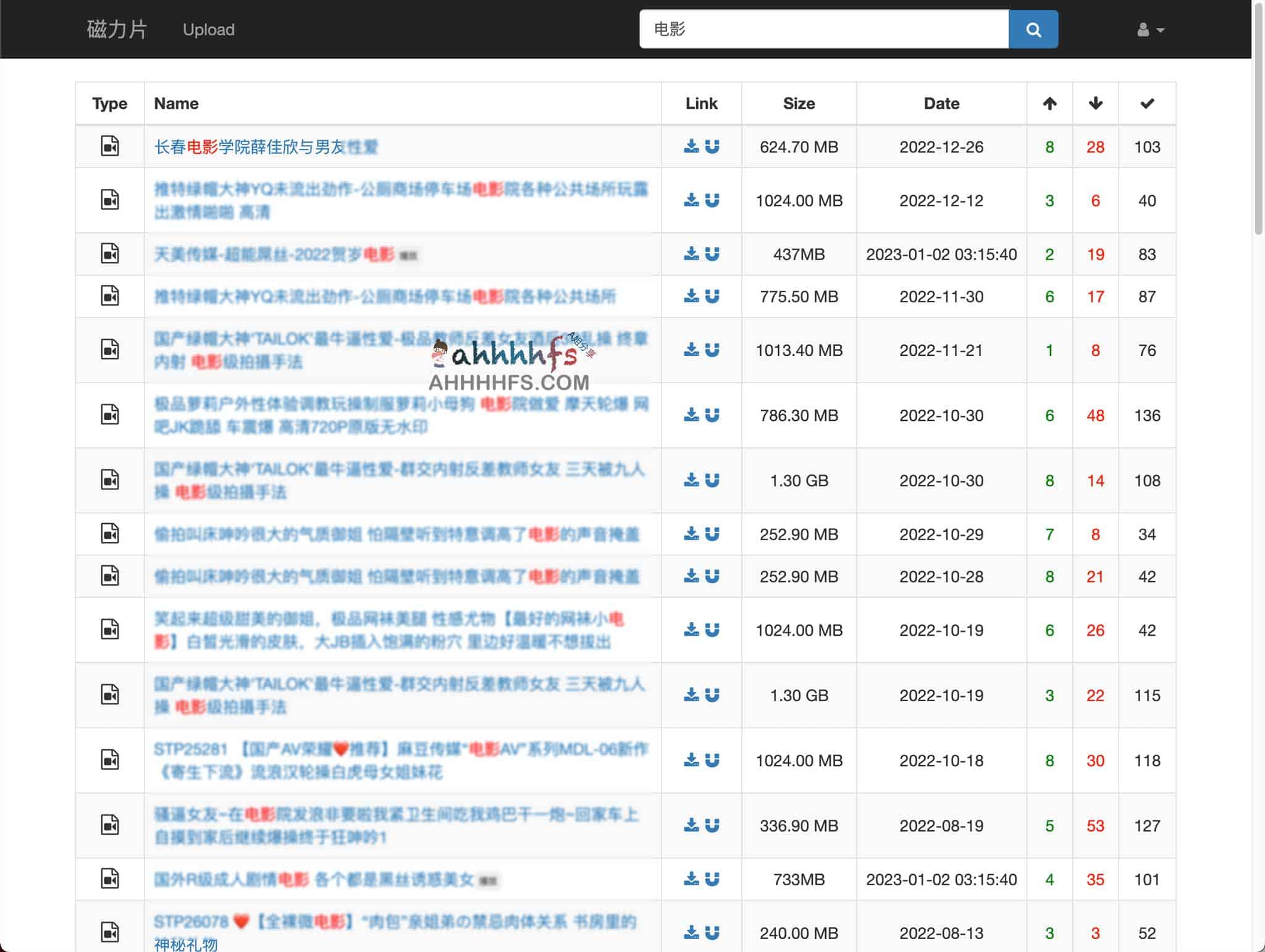Viewport: 1265px width, 952px height.
Task: Download torrent file of the 733MB entry
Action: pyautogui.click(x=691, y=879)
